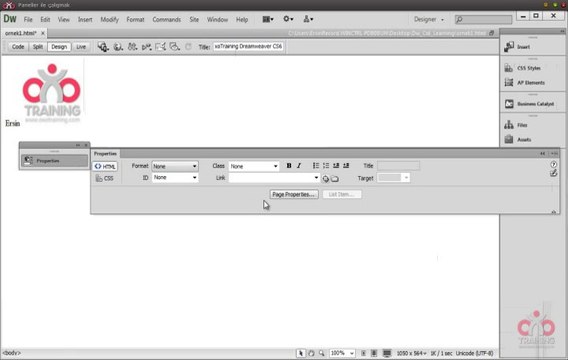Select the ornek1.html document tab
Viewport: 568px width, 360px height.
click(x=21, y=33)
